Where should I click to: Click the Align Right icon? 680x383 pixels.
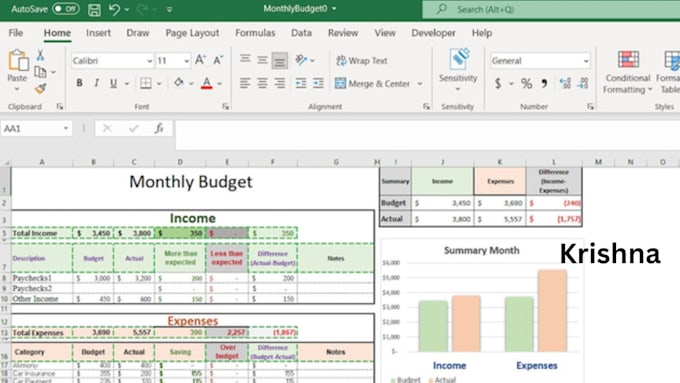[280, 83]
